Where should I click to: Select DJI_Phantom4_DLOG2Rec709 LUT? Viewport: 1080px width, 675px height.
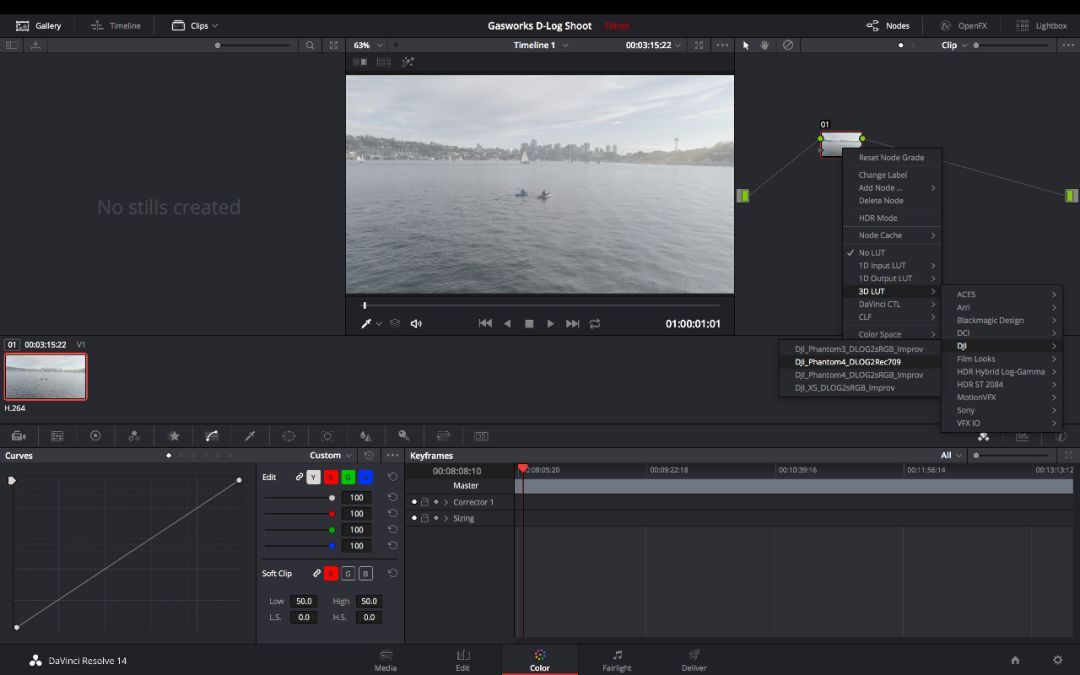[847, 362]
